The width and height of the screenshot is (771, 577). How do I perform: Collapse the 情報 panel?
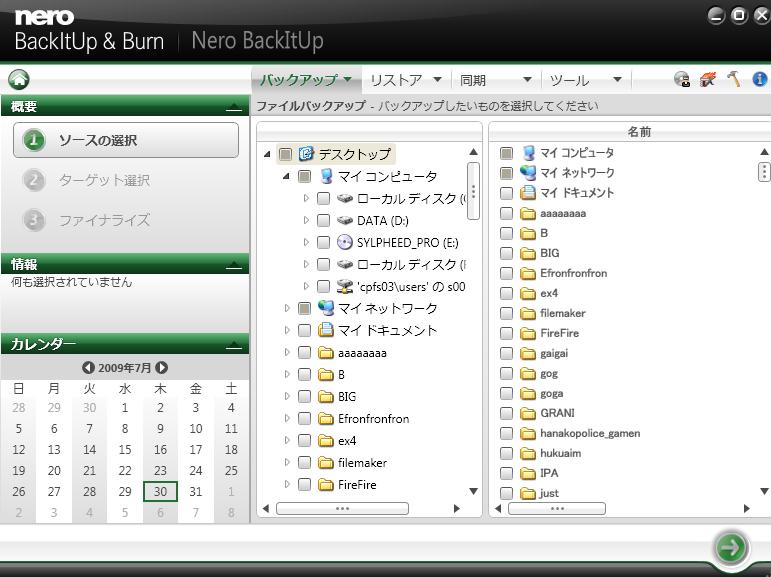(234, 265)
